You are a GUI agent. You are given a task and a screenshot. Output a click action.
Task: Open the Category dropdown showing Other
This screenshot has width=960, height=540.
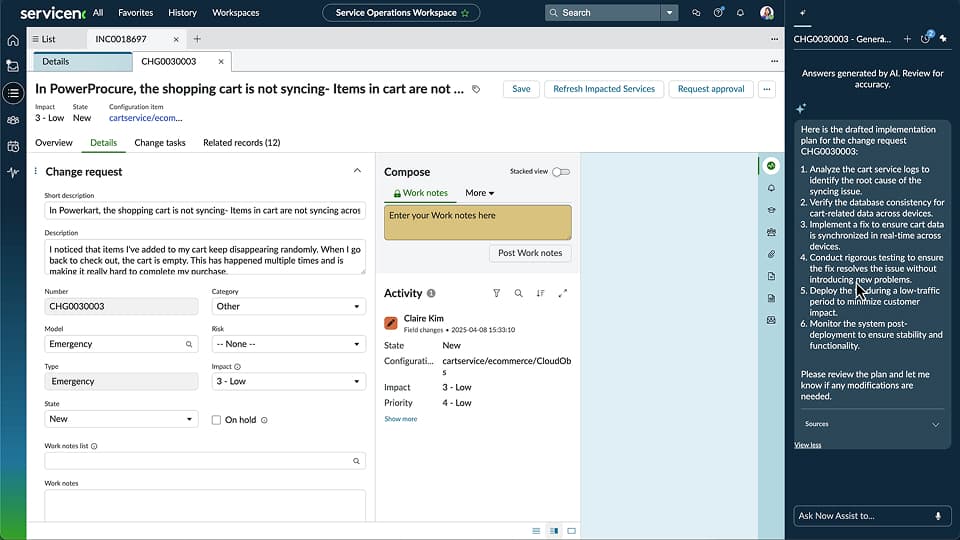[288, 307]
